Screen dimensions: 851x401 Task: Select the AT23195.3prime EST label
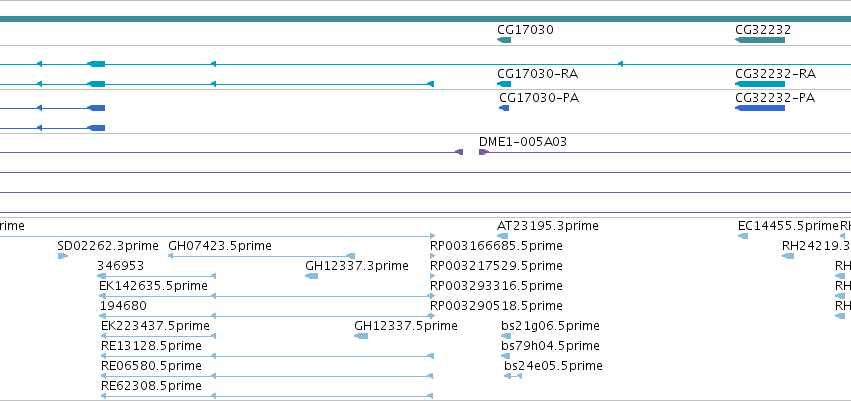click(548, 226)
